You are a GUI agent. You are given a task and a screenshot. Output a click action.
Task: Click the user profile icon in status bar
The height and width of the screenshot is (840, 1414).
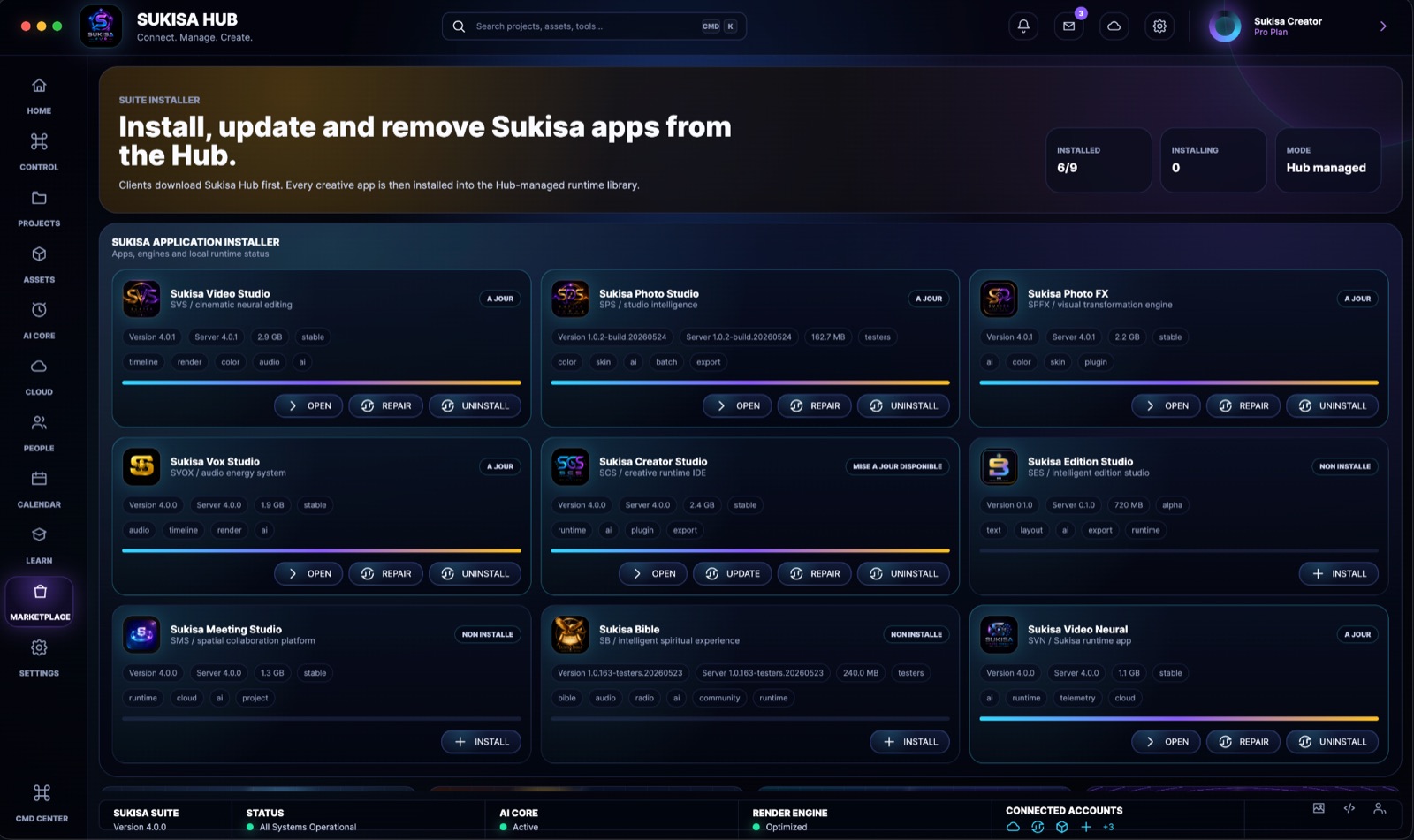coord(1379,808)
